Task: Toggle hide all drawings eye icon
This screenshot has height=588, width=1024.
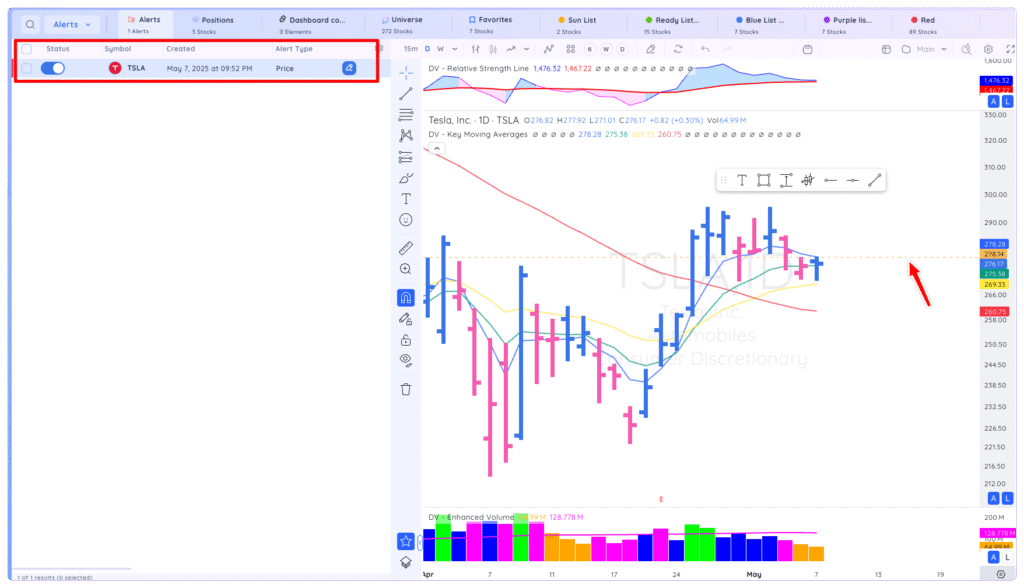Action: [406, 360]
